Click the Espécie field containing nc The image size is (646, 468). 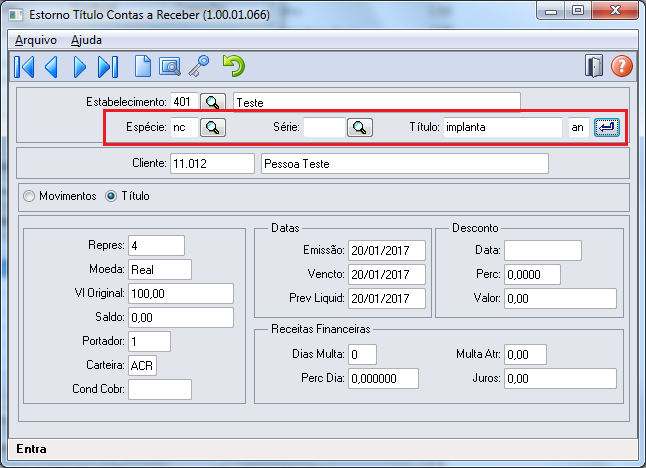(184, 127)
